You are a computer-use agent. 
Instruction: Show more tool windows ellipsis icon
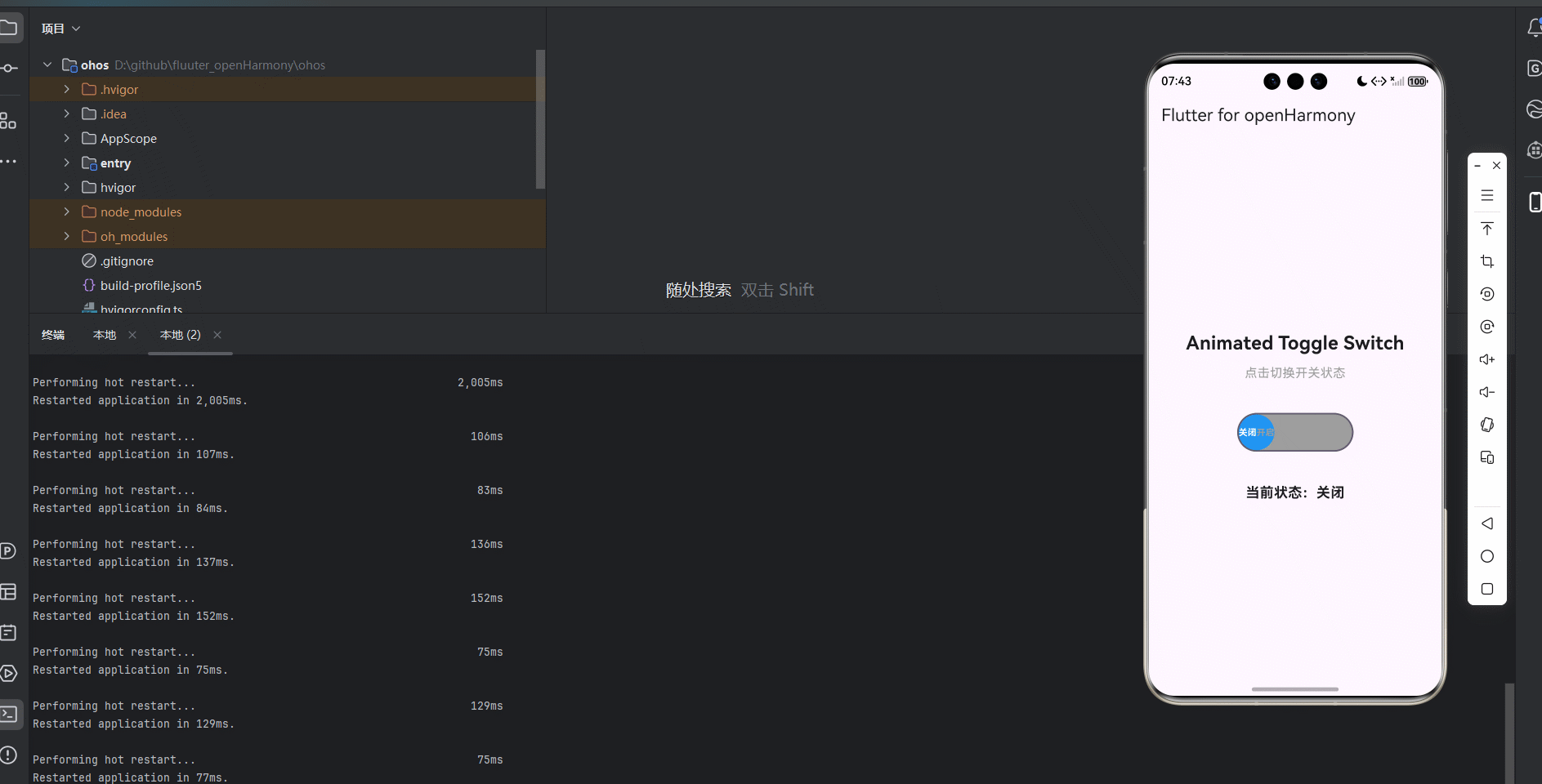point(8,162)
